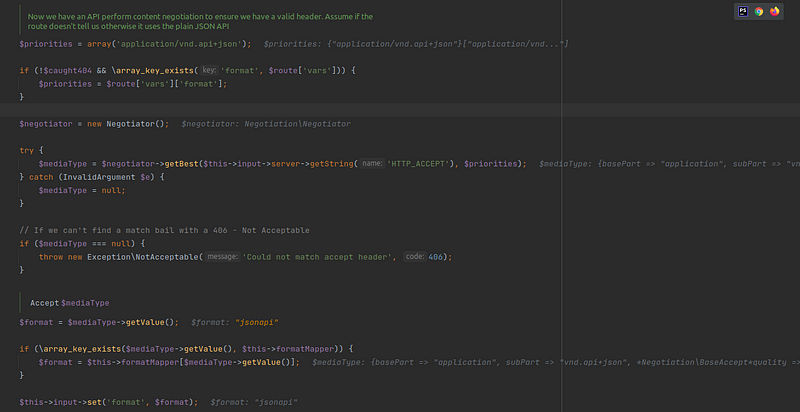Click inline hint '$negotiator: Negotiation\Negotiator'
This screenshot has height=412, width=800.
click(x=266, y=124)
